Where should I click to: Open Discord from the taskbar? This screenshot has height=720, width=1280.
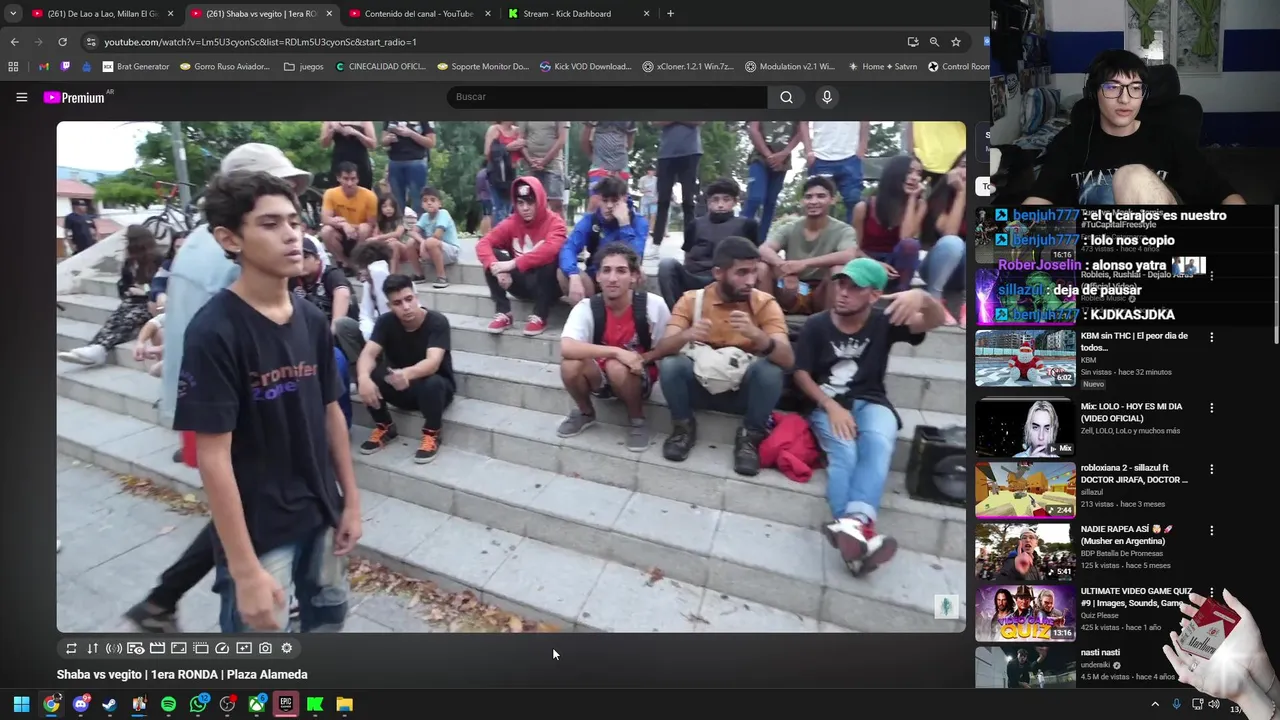80,704
